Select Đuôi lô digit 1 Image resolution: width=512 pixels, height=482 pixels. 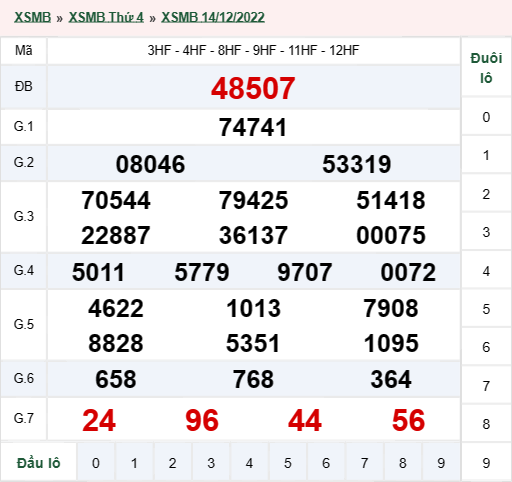486,155
